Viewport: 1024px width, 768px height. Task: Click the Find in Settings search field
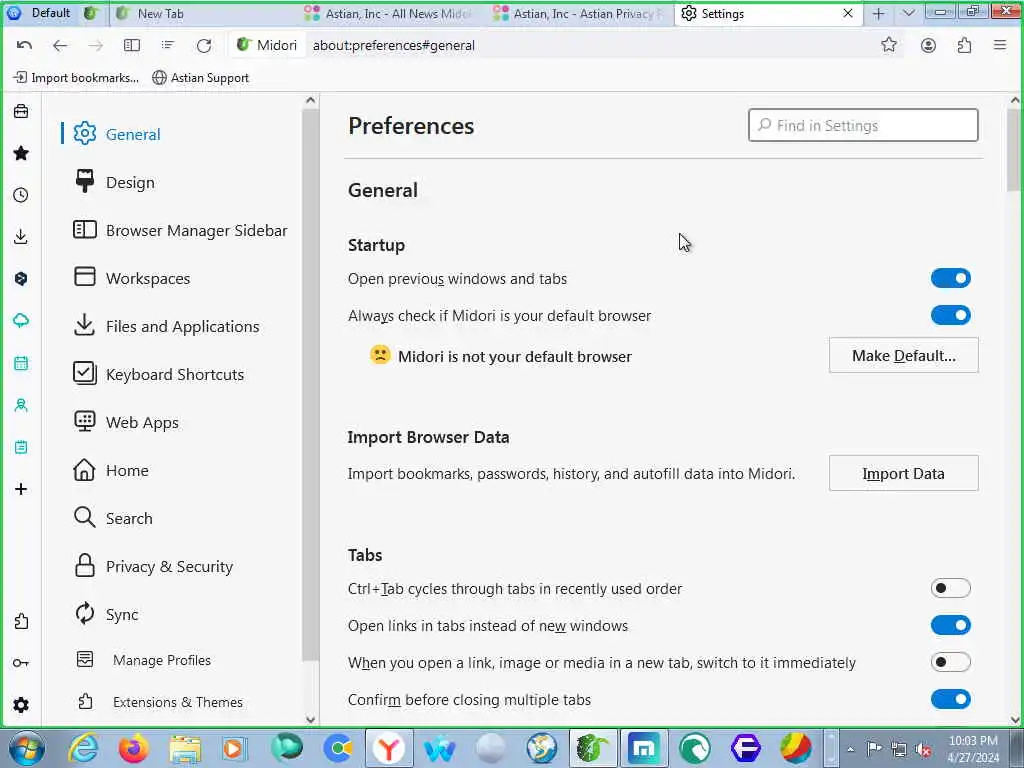[863, 125]
